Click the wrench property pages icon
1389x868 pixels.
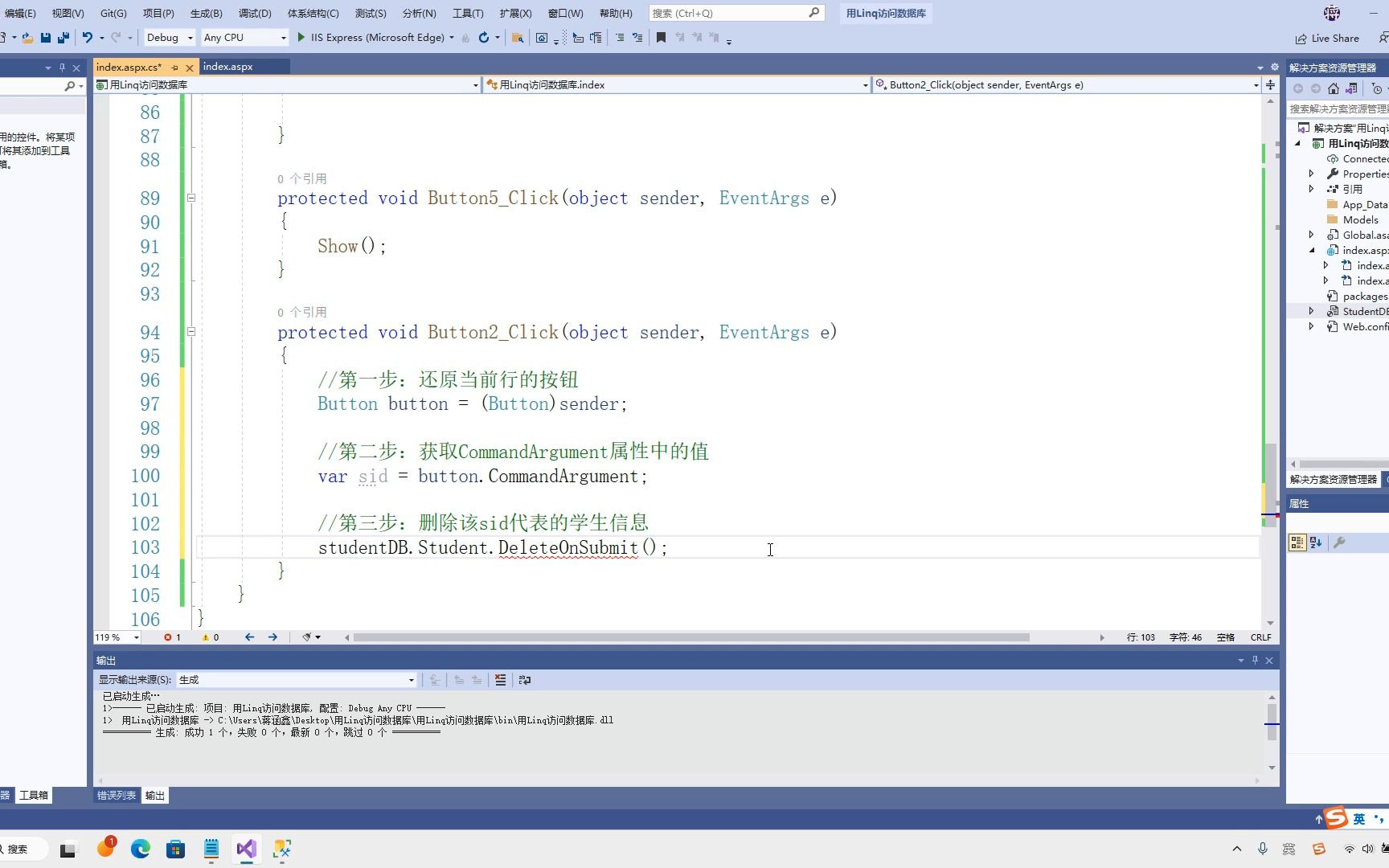pyautogui.click(x=1339, y=543)
